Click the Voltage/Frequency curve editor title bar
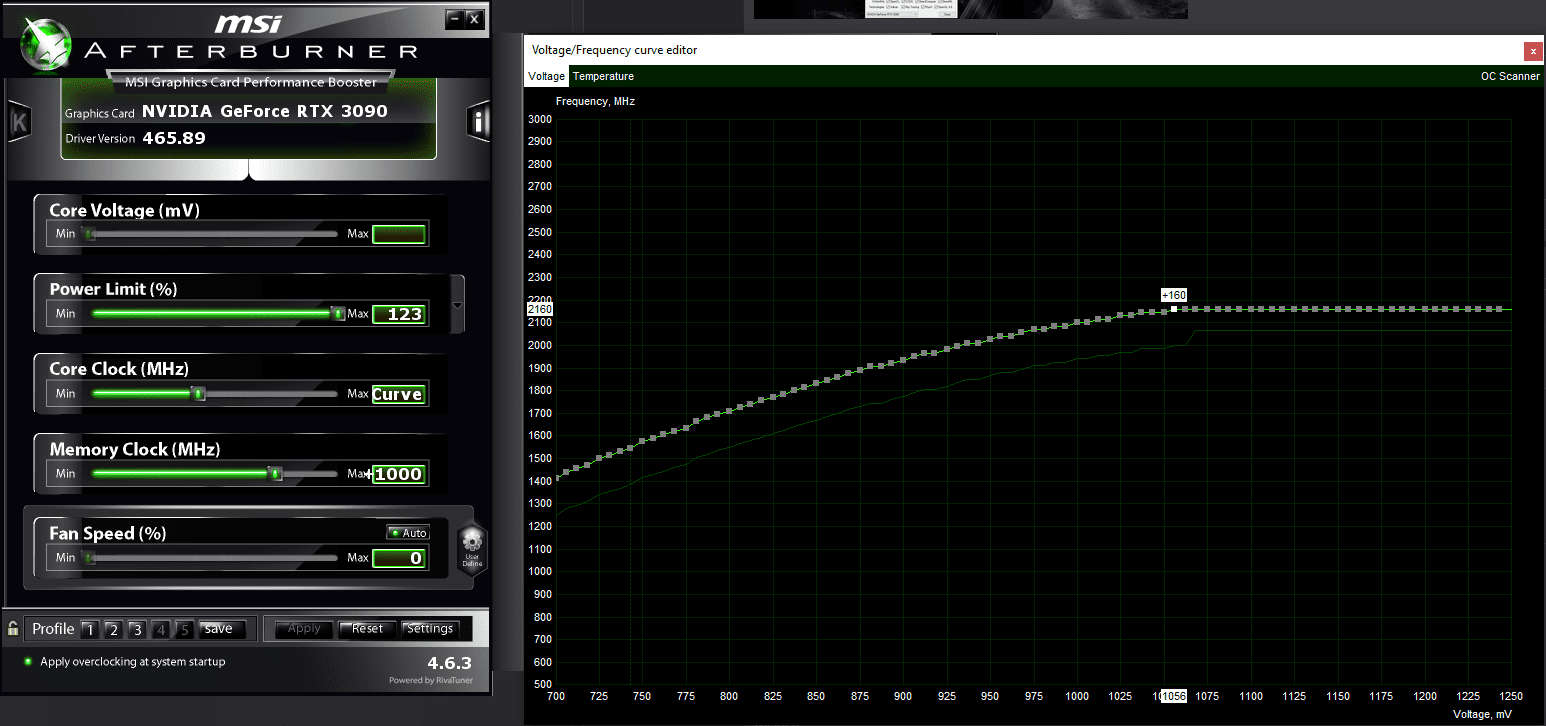Image resolution: width=1546 pixels, height=726 pixels. click(x=1022, y=50)
